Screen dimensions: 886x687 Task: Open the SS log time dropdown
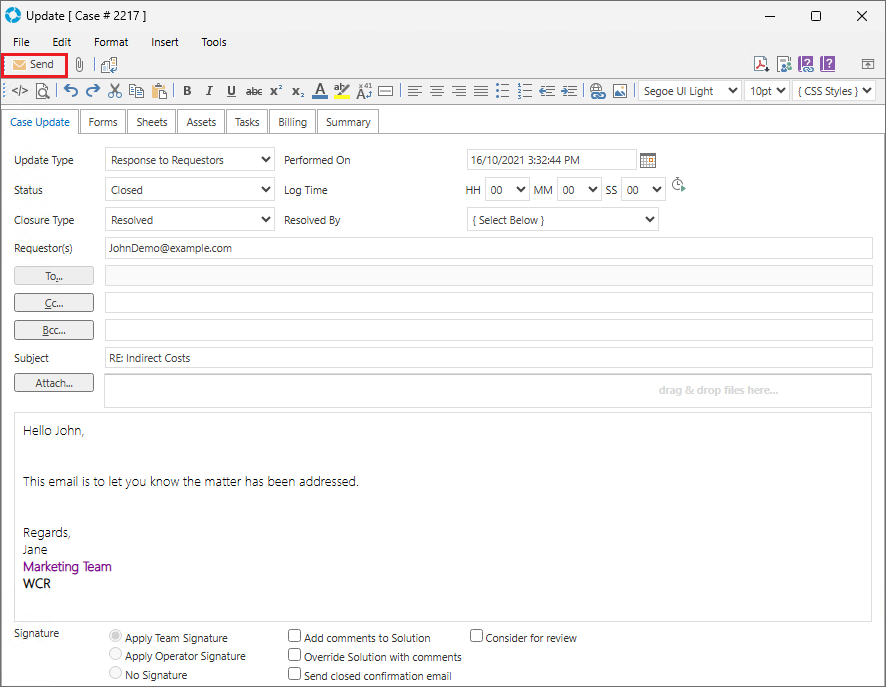pyautogui.click(x=643, y=190)
